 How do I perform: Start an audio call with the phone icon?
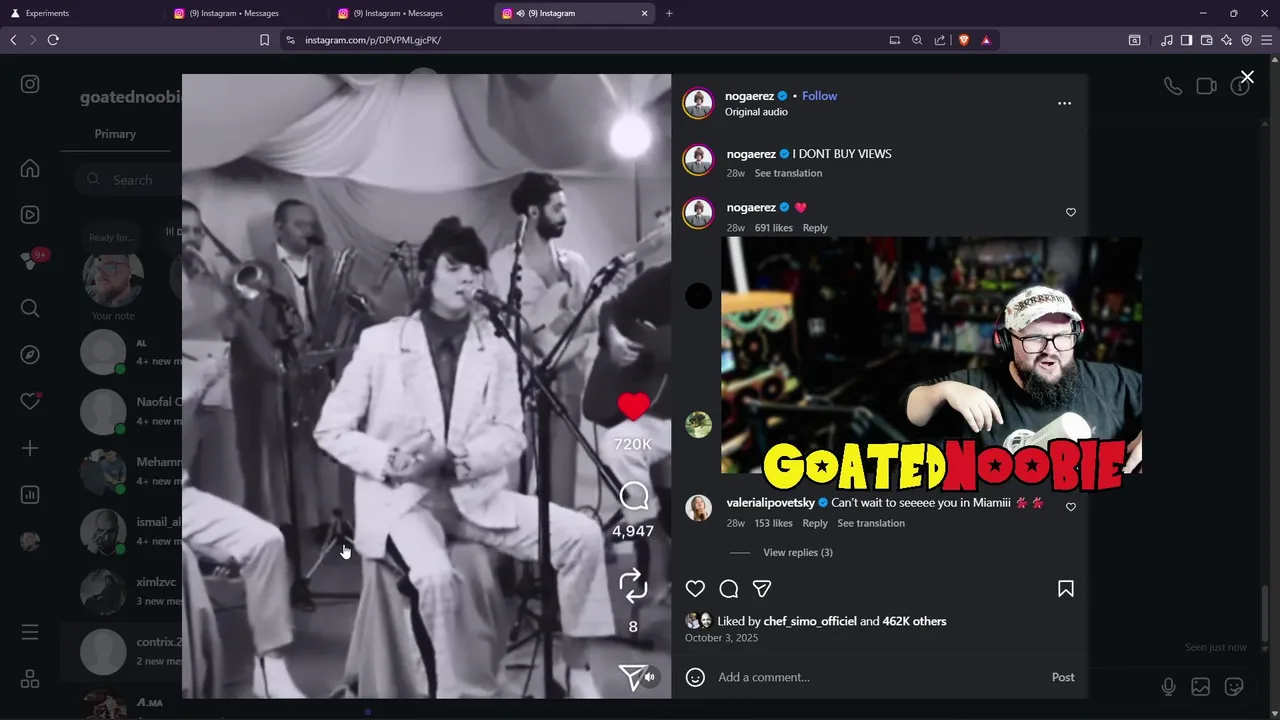[x=1173, y=86]
